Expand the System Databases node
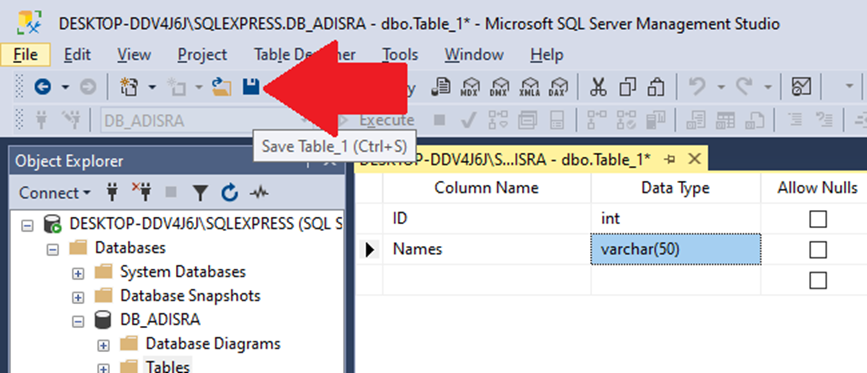This screenshot has width=867, height=373. [x=79, y=273]
